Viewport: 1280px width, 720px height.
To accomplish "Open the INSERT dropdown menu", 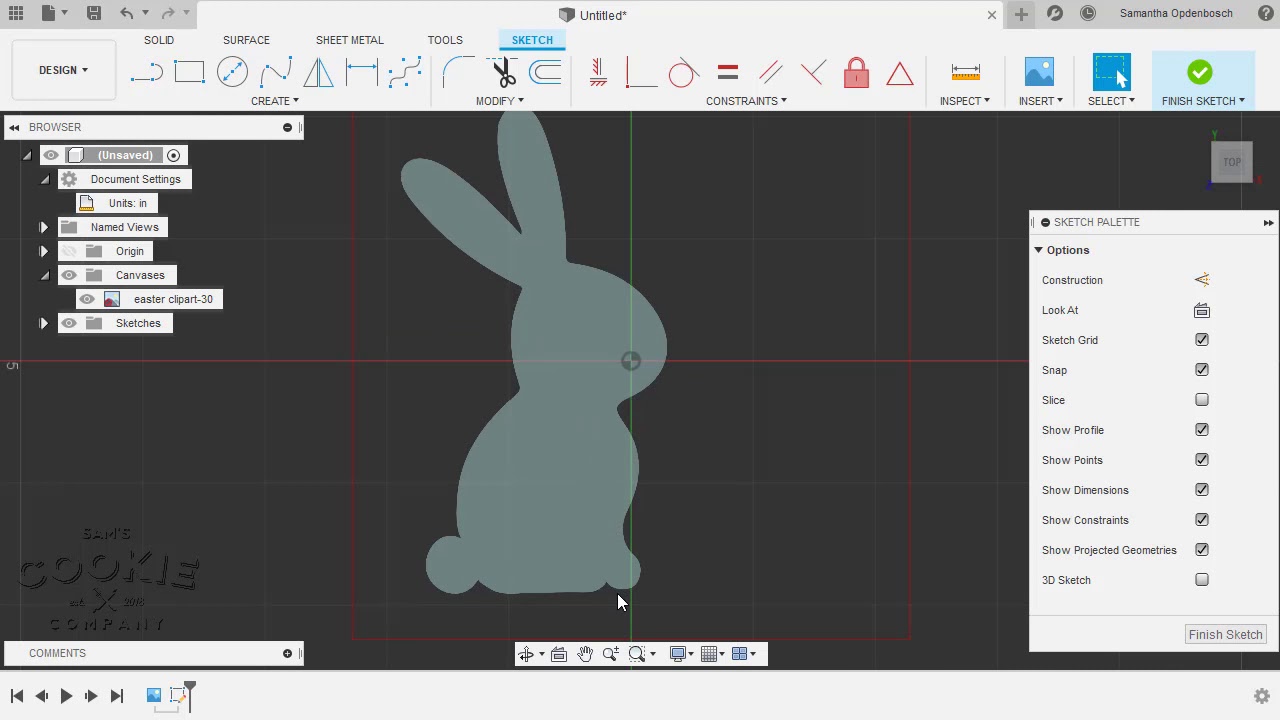I will [1040, 101].
